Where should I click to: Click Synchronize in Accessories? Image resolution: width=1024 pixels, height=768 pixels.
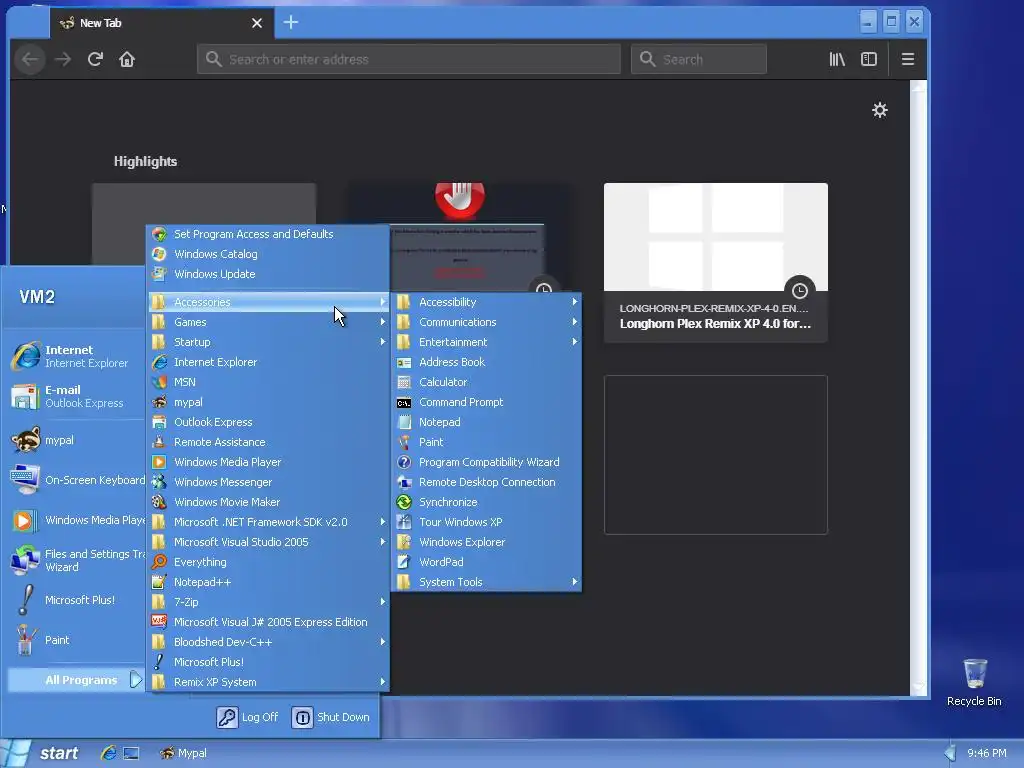tap(487, 502)
